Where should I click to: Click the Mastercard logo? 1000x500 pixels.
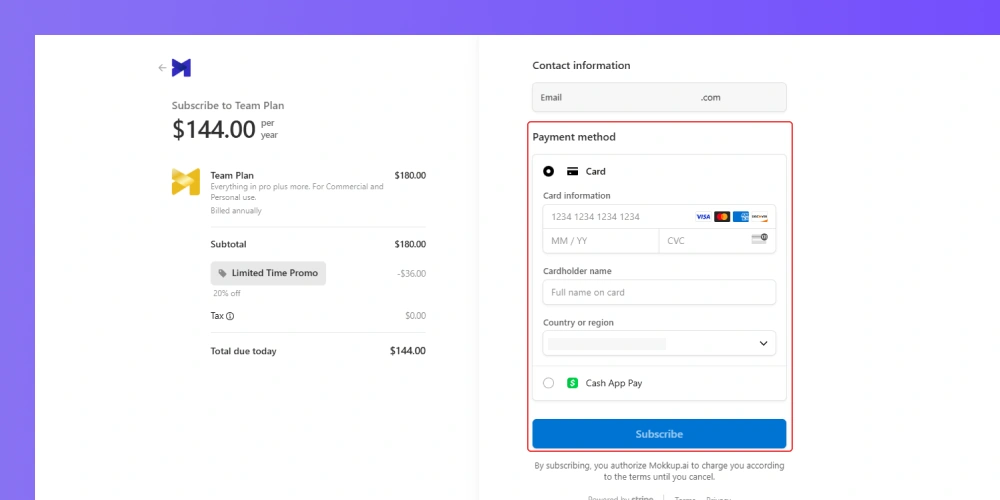722,217
